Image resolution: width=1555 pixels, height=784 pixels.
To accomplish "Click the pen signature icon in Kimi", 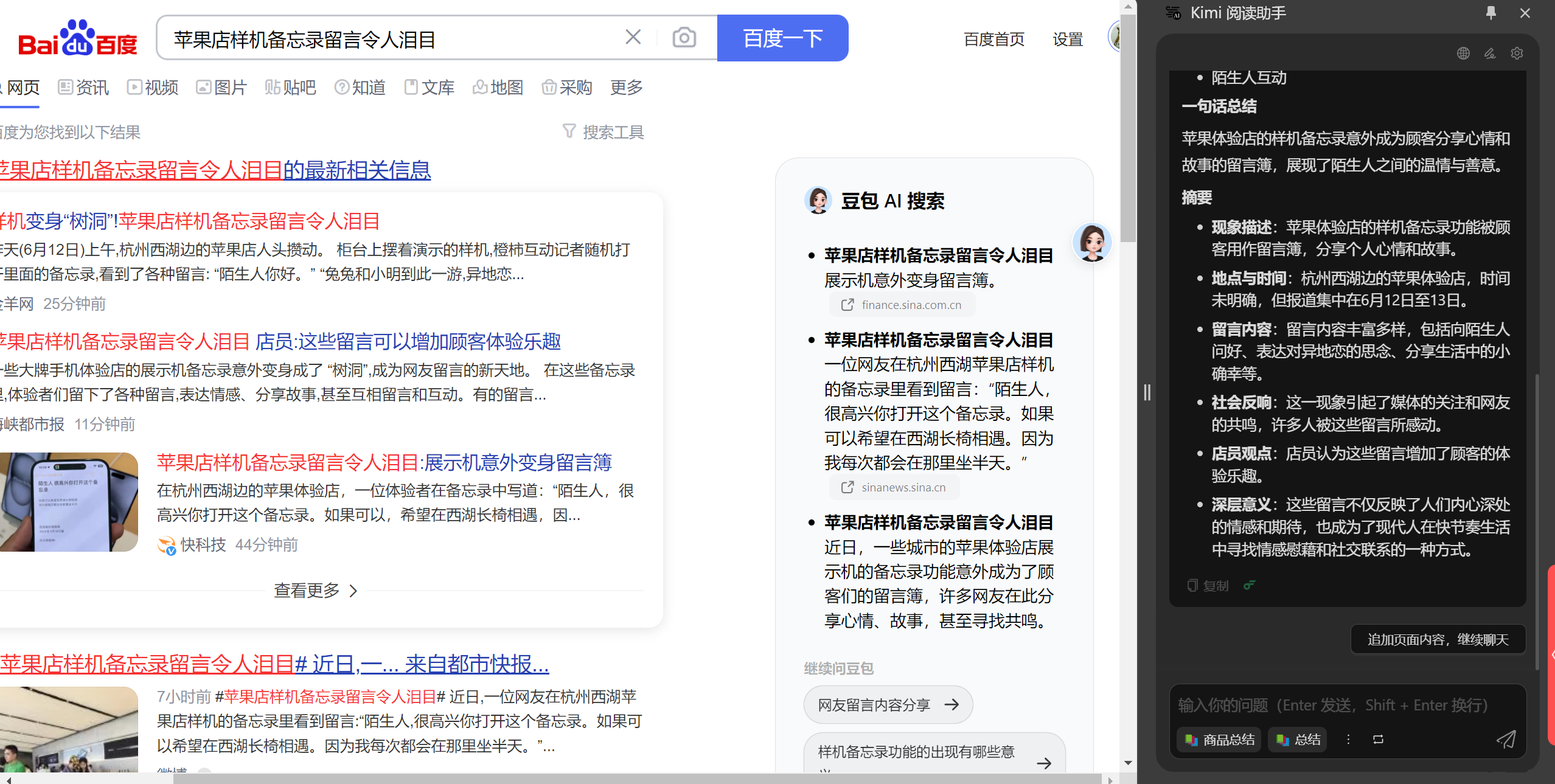I will pos(1490,54).
